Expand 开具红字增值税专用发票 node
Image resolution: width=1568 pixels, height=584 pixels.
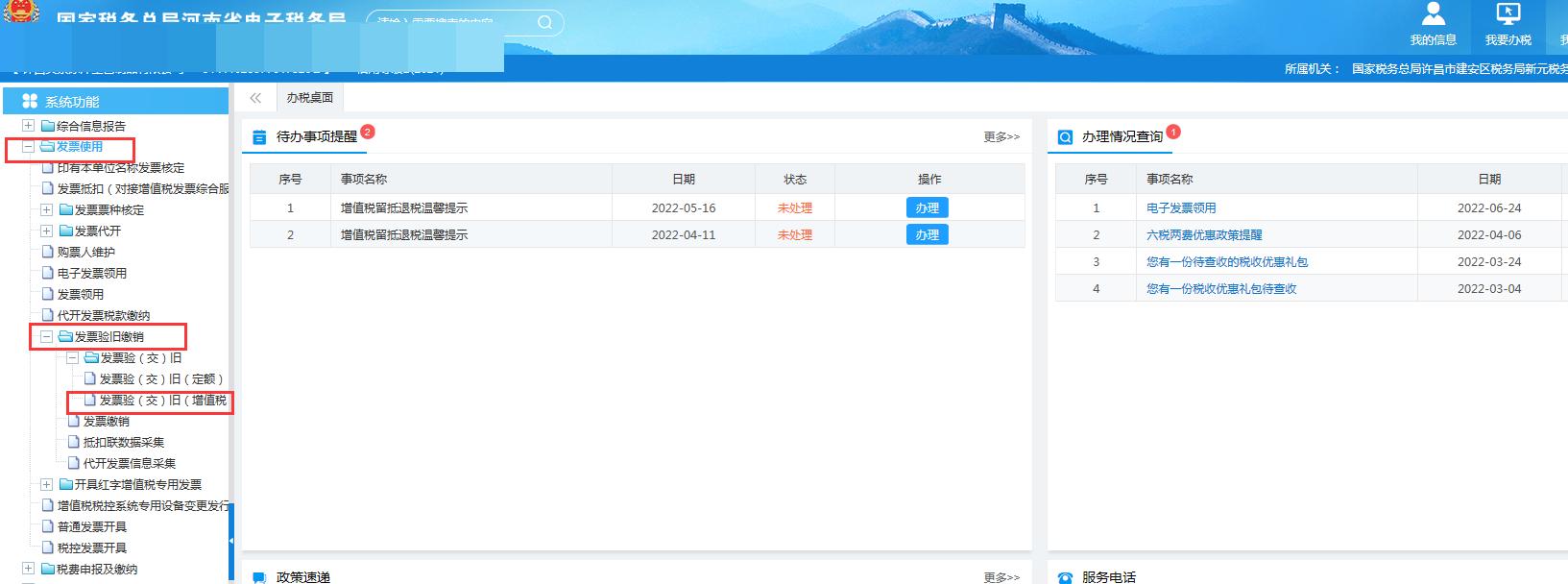(46, 485)
